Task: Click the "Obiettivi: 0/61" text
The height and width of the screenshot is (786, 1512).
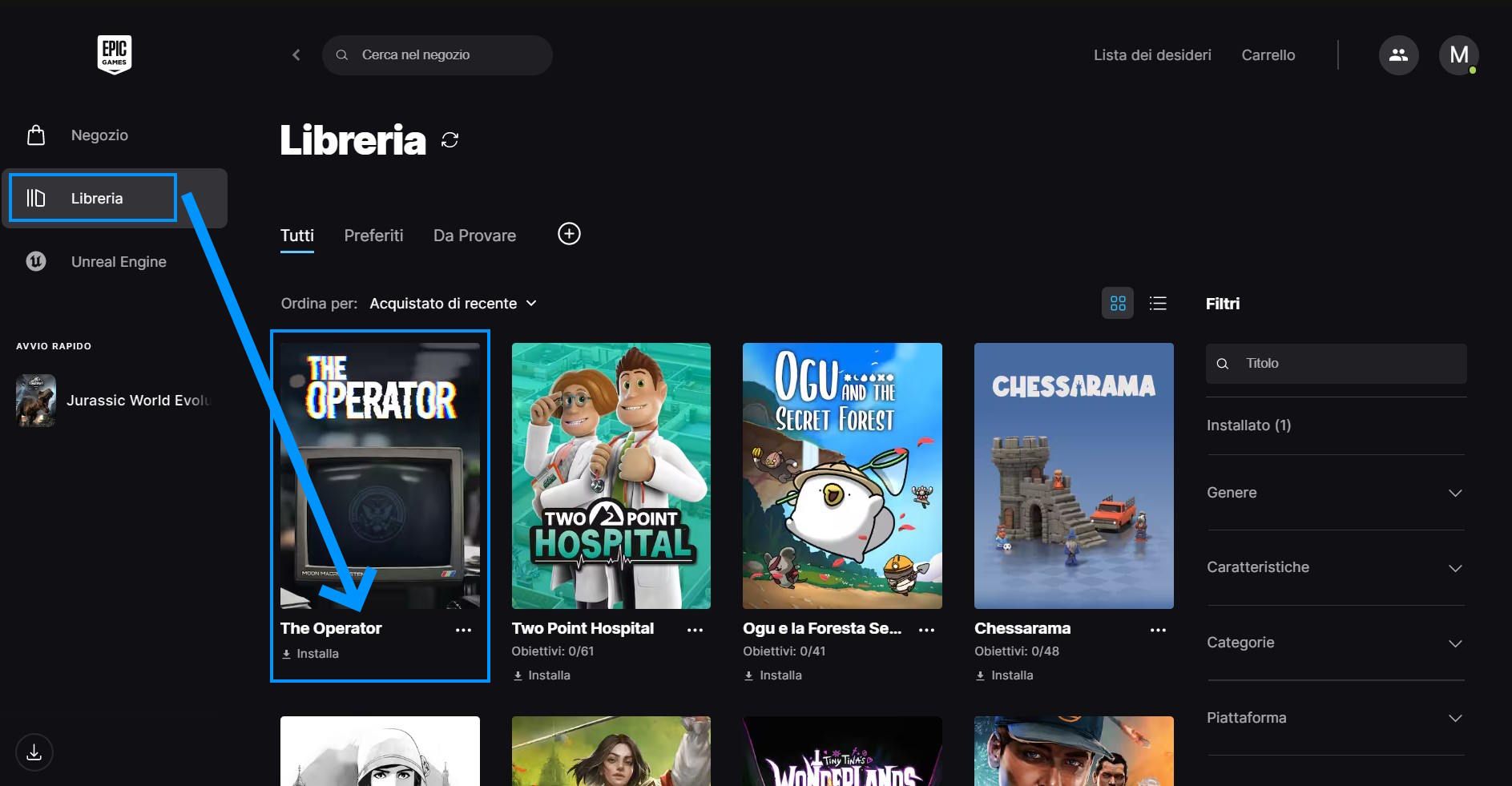Action: (x=553, y=651)
